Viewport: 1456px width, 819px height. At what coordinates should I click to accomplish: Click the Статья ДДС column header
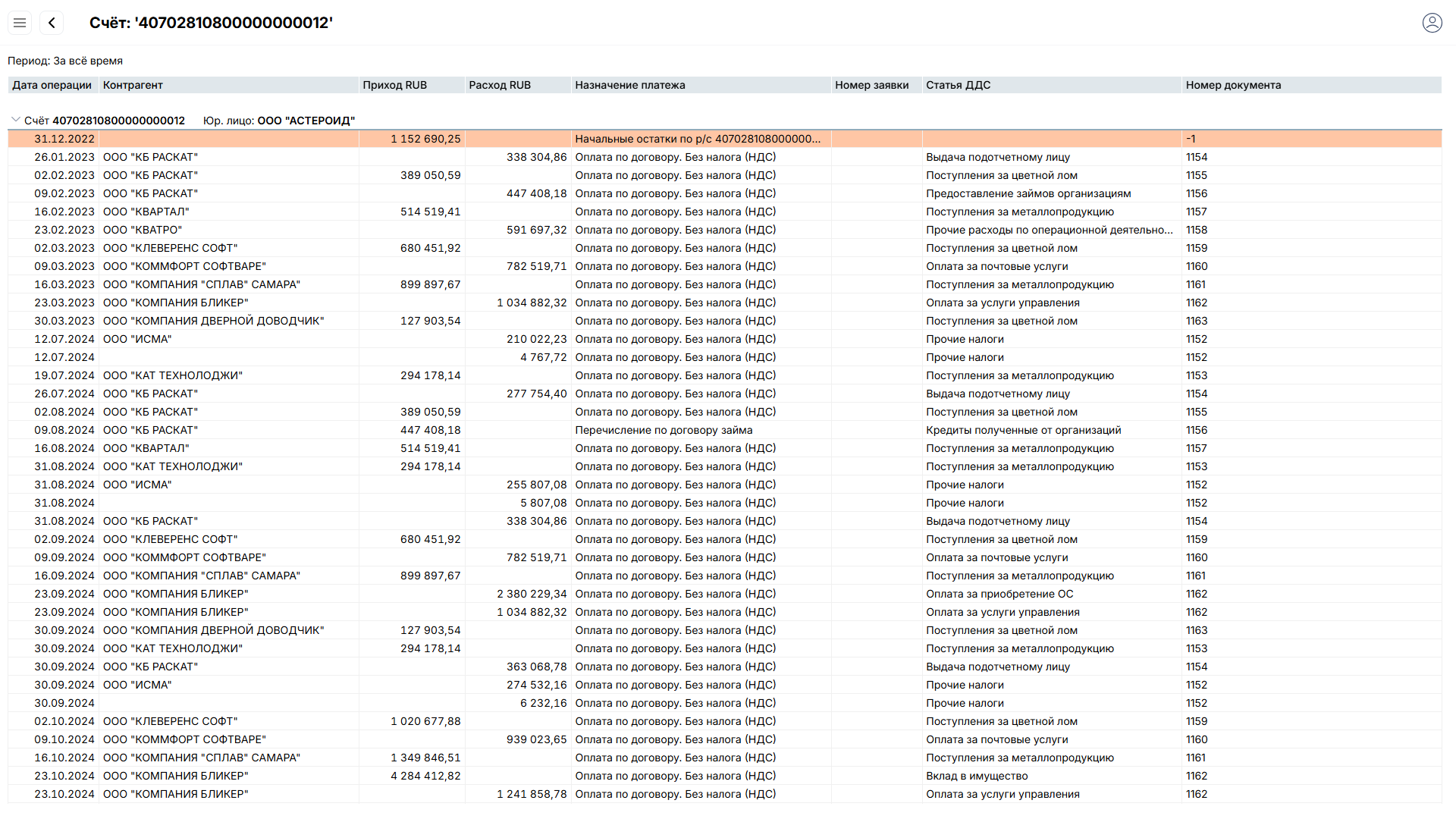pos(958,85)
